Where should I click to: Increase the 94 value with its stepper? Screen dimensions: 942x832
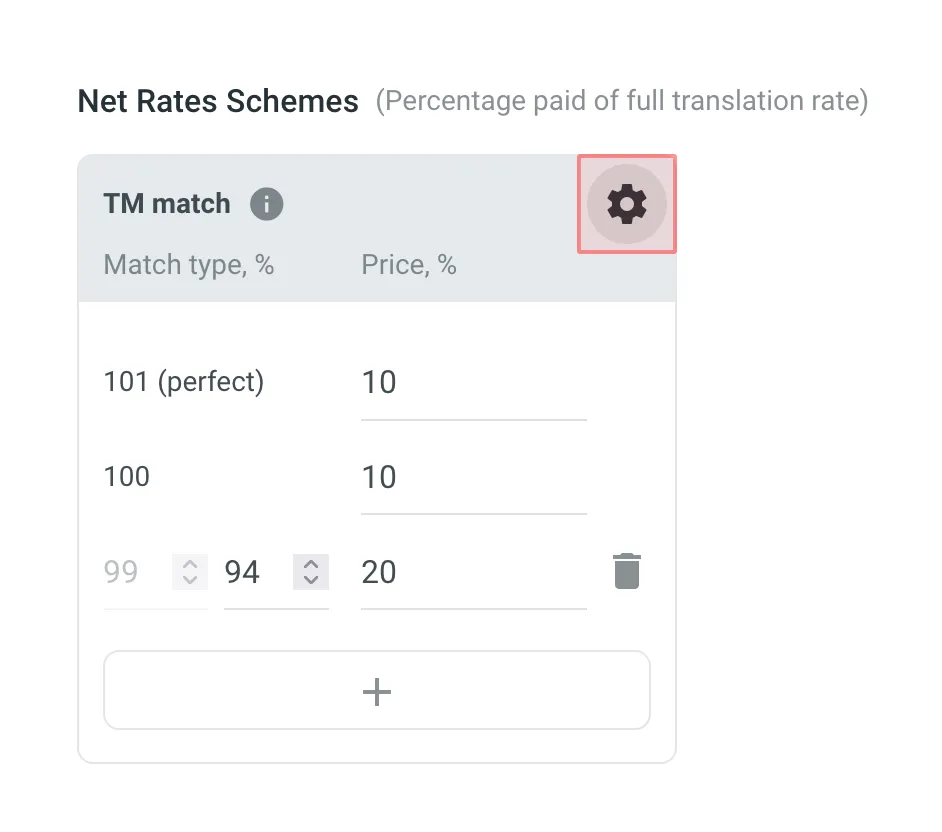point(310,566)
